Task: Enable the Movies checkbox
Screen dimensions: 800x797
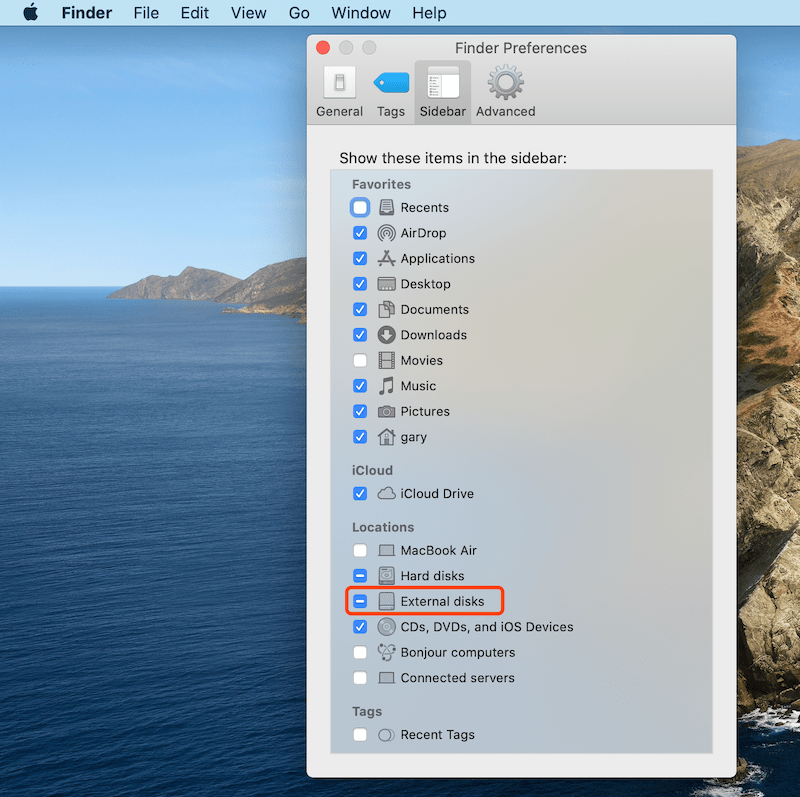Action: 360,360
